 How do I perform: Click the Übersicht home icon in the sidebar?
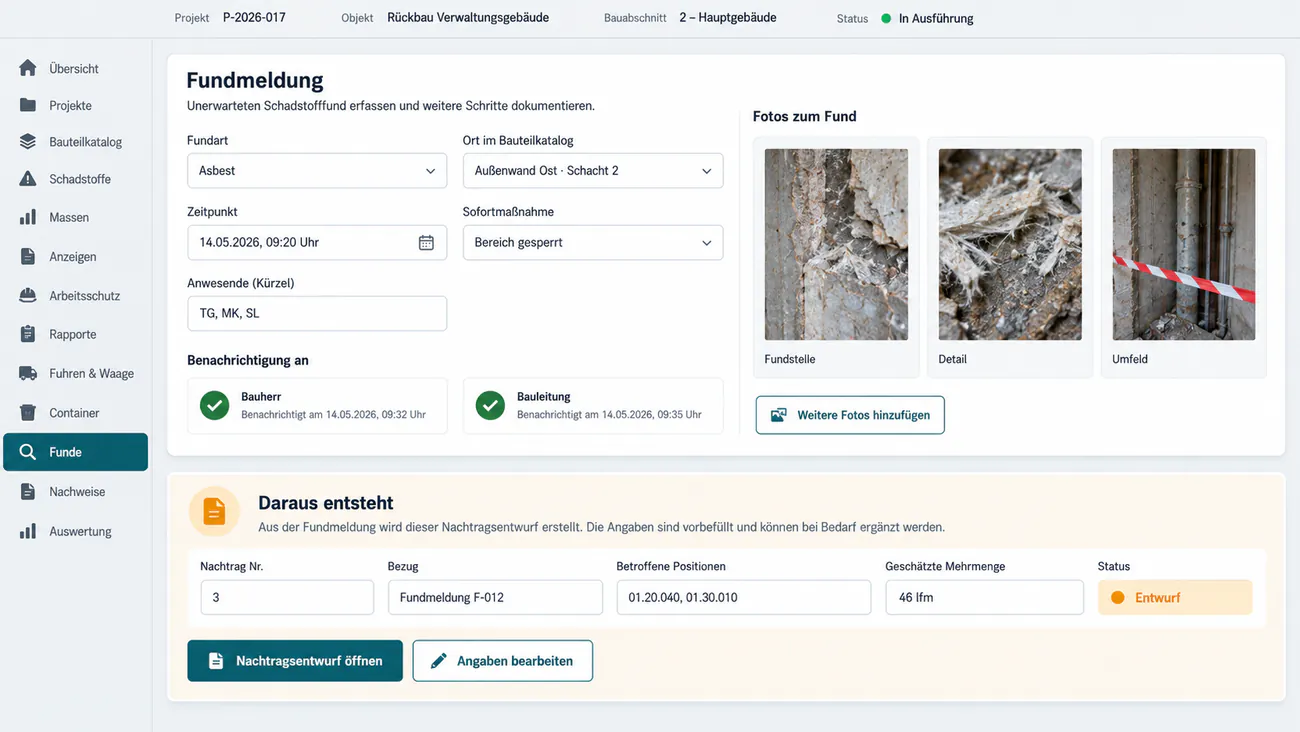coord(28,68)
